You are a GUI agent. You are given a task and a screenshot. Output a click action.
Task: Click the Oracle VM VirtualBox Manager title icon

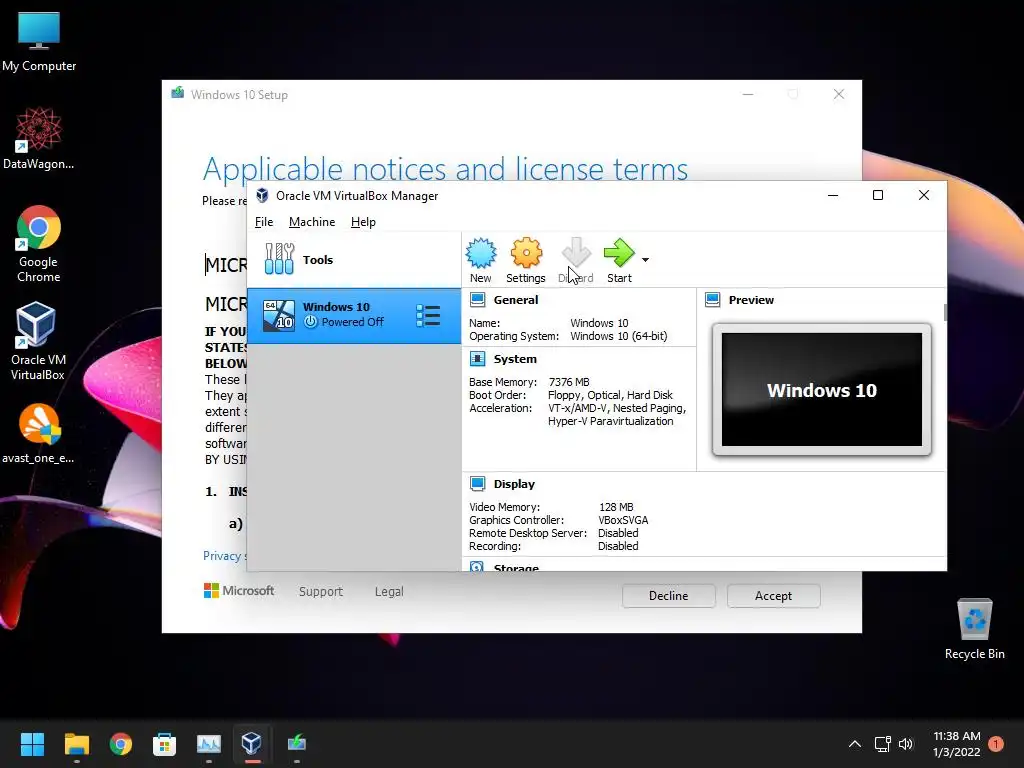tap(262, 195)
